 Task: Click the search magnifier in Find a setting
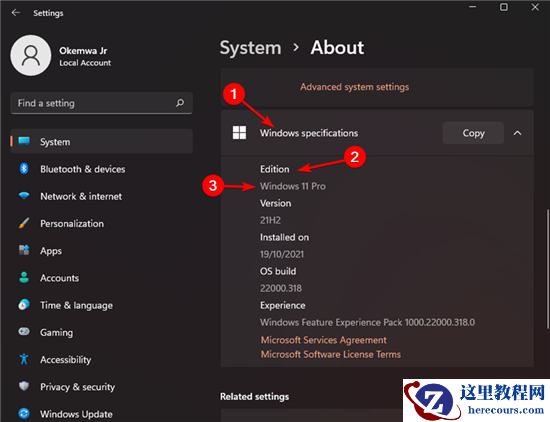[x=180, y=103]
